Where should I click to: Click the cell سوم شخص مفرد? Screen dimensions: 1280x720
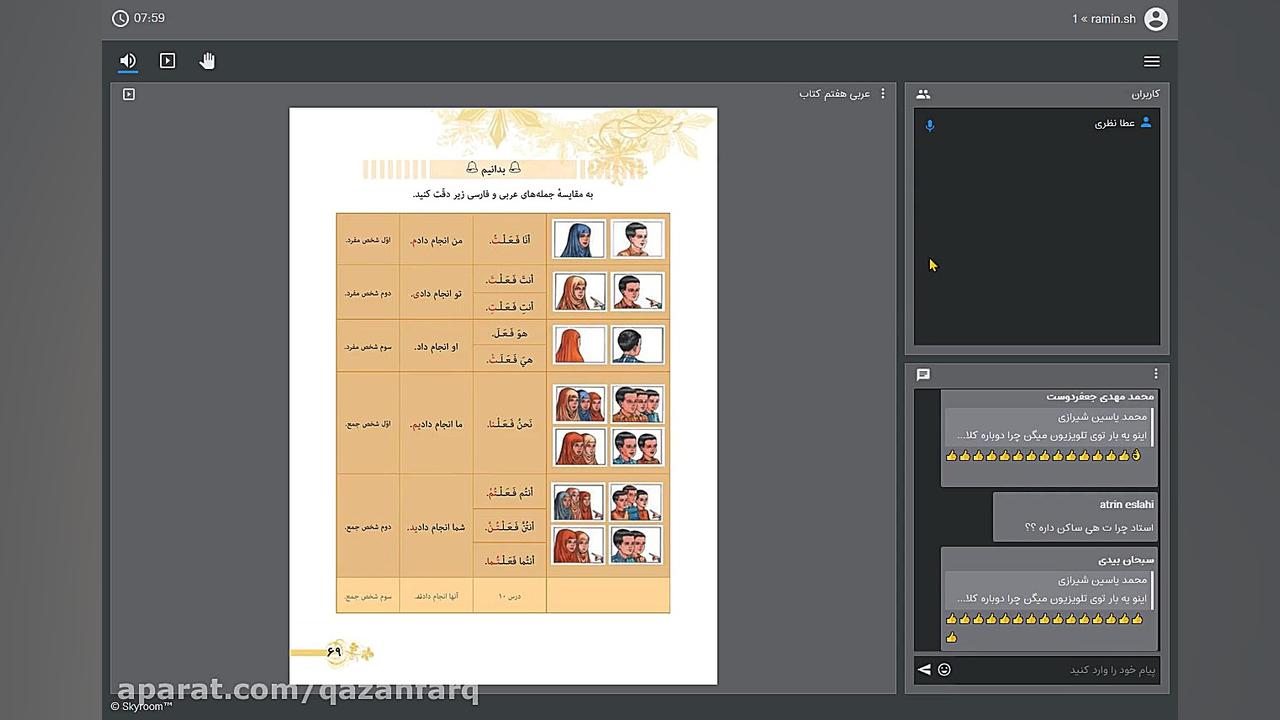[x=368, y=346]
